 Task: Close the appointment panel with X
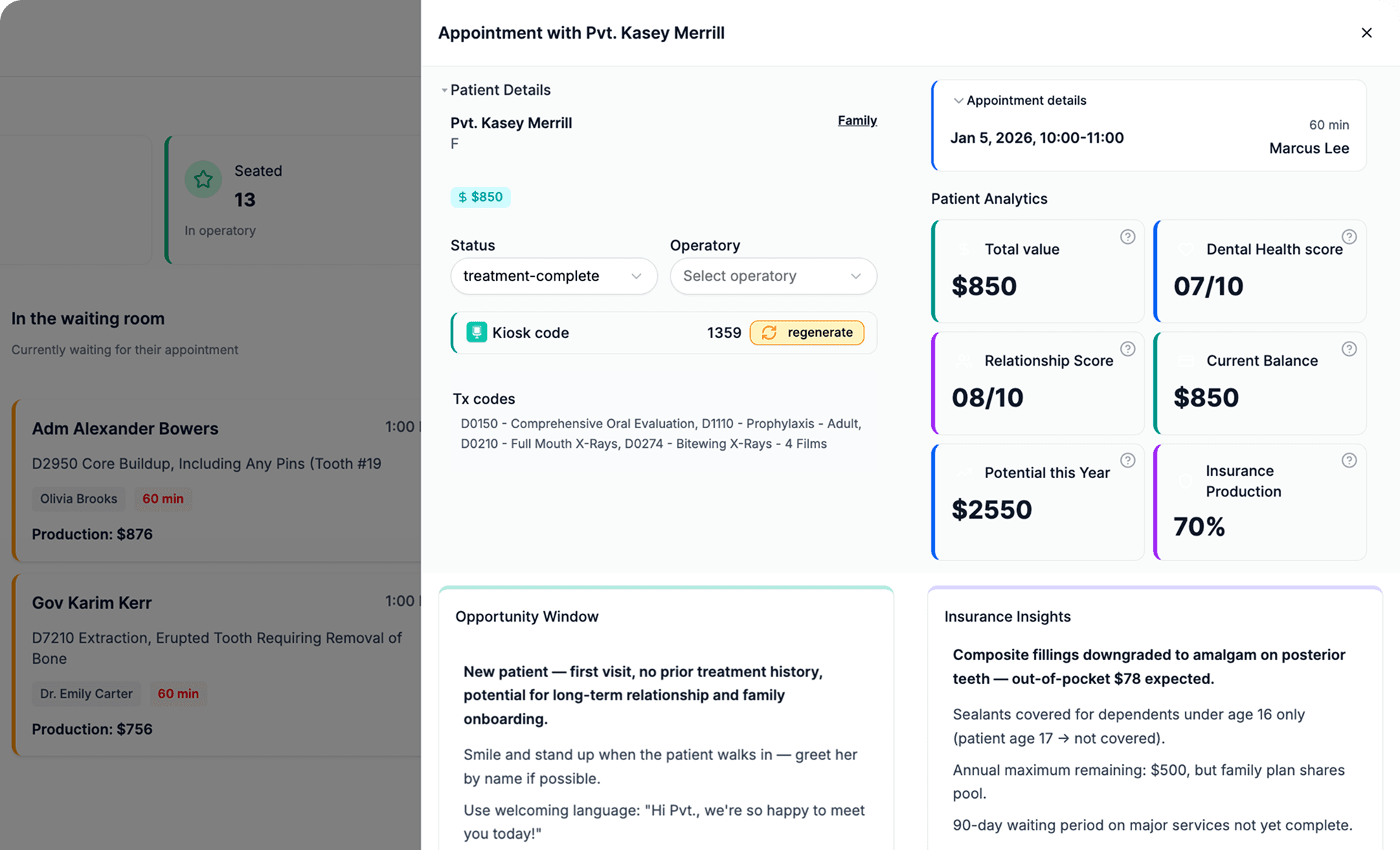pos(1366,33)
